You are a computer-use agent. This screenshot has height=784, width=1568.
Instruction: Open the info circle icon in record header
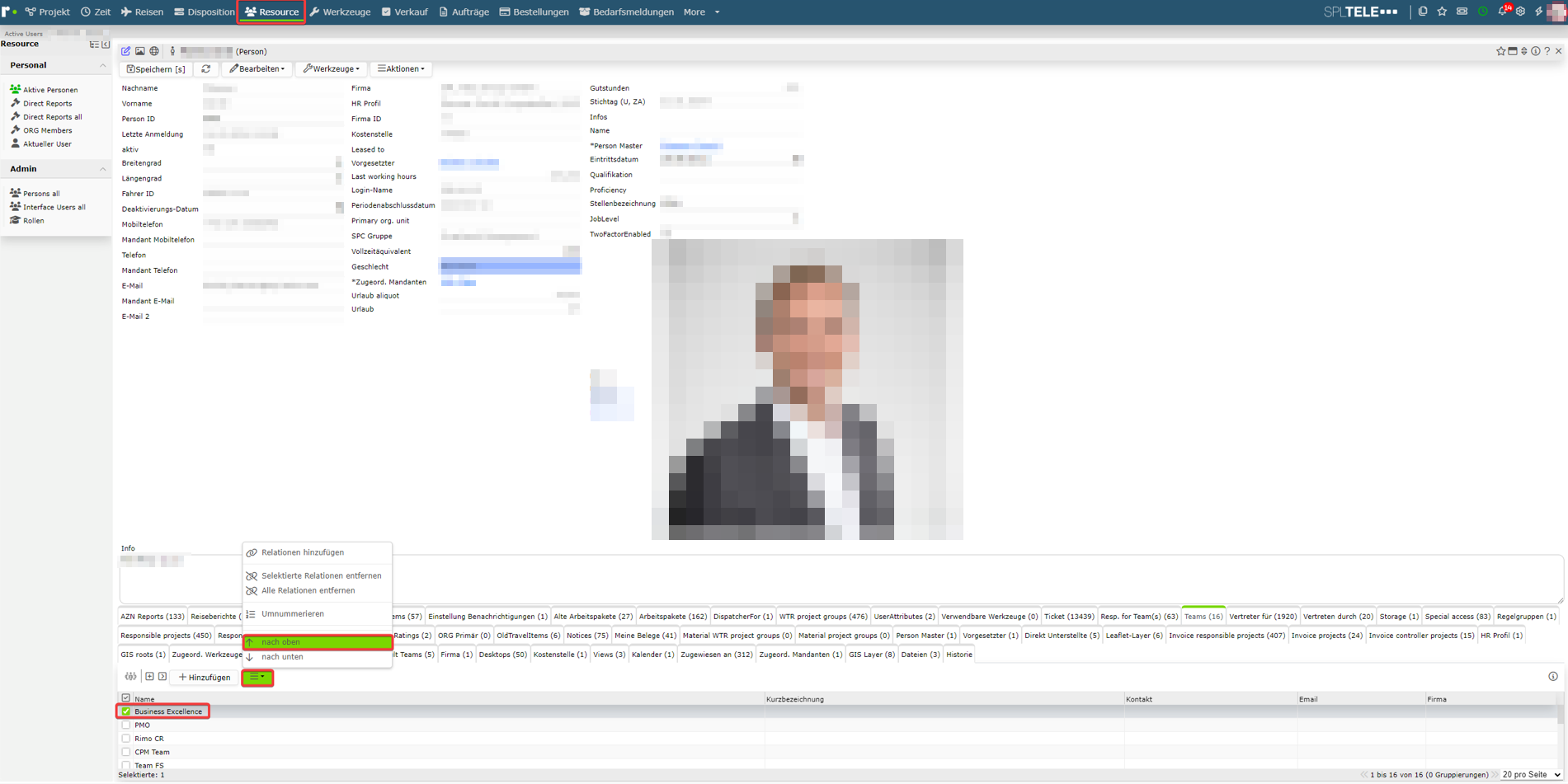1536,51
